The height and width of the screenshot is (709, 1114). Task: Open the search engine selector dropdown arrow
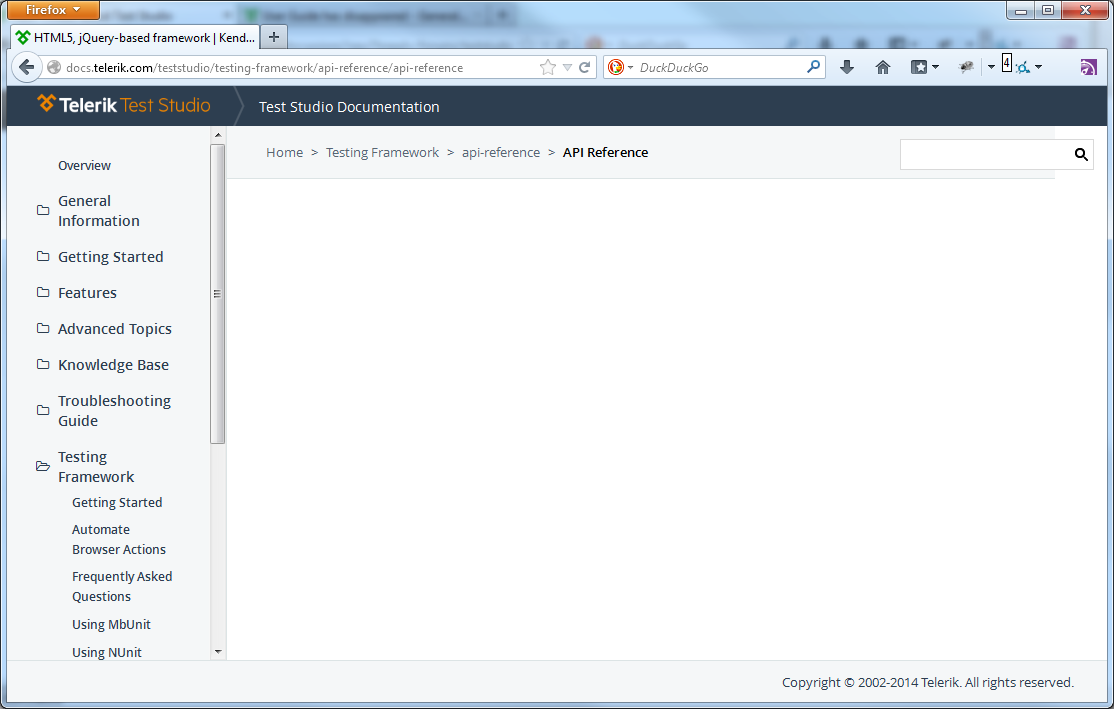[630, 67]
